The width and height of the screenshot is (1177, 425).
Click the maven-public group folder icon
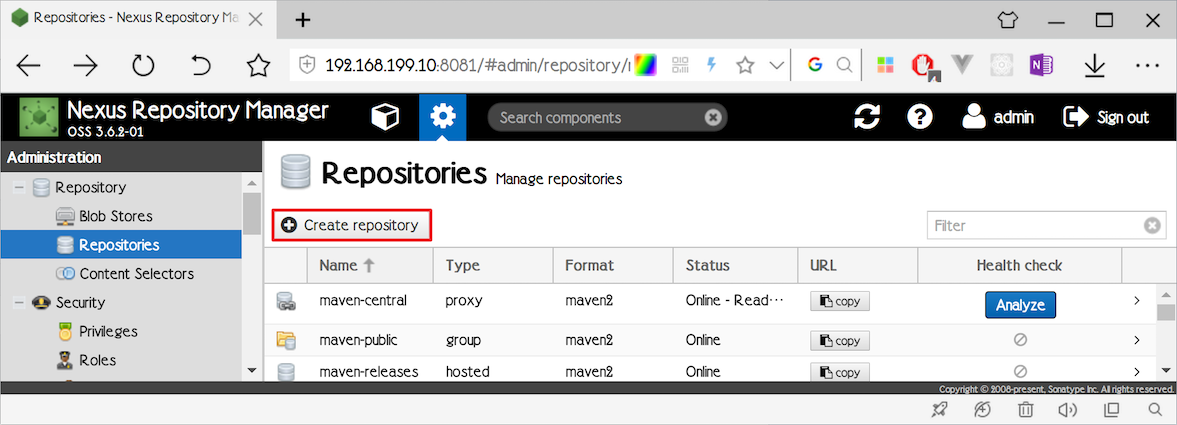click(x=286, y=340)
